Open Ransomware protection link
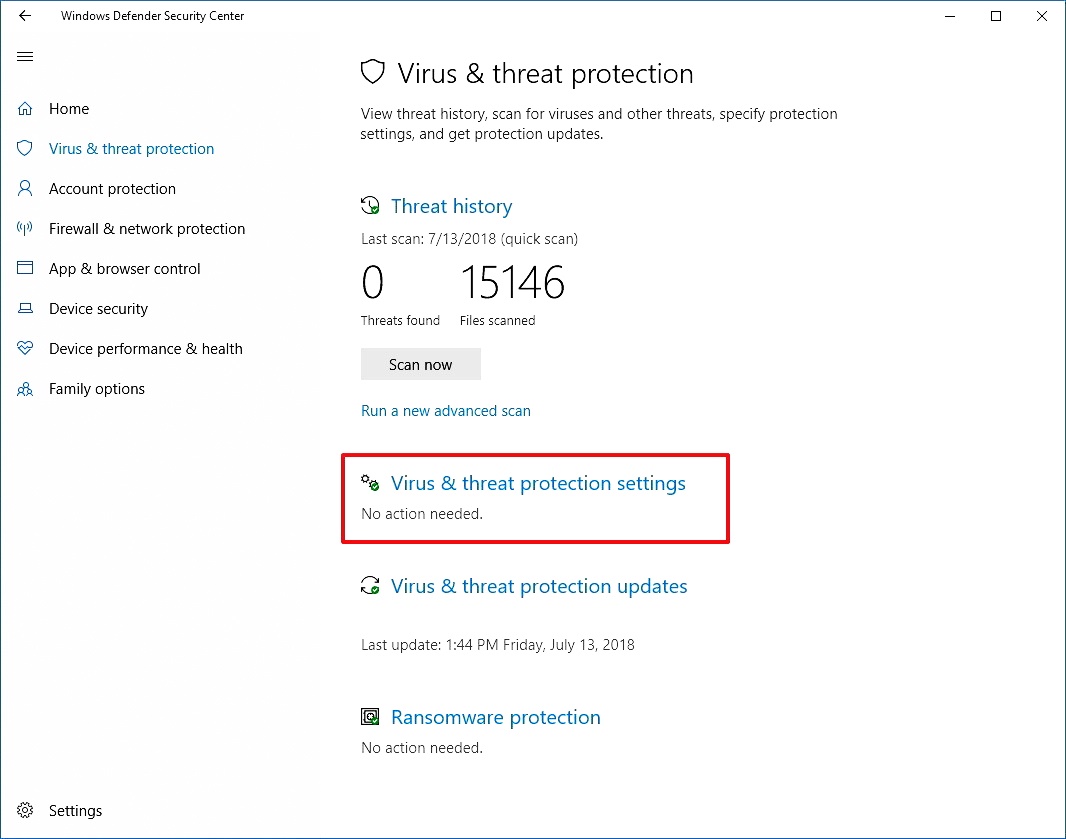The height and width of the screenshot is (839, 1066). pos(496,717)
